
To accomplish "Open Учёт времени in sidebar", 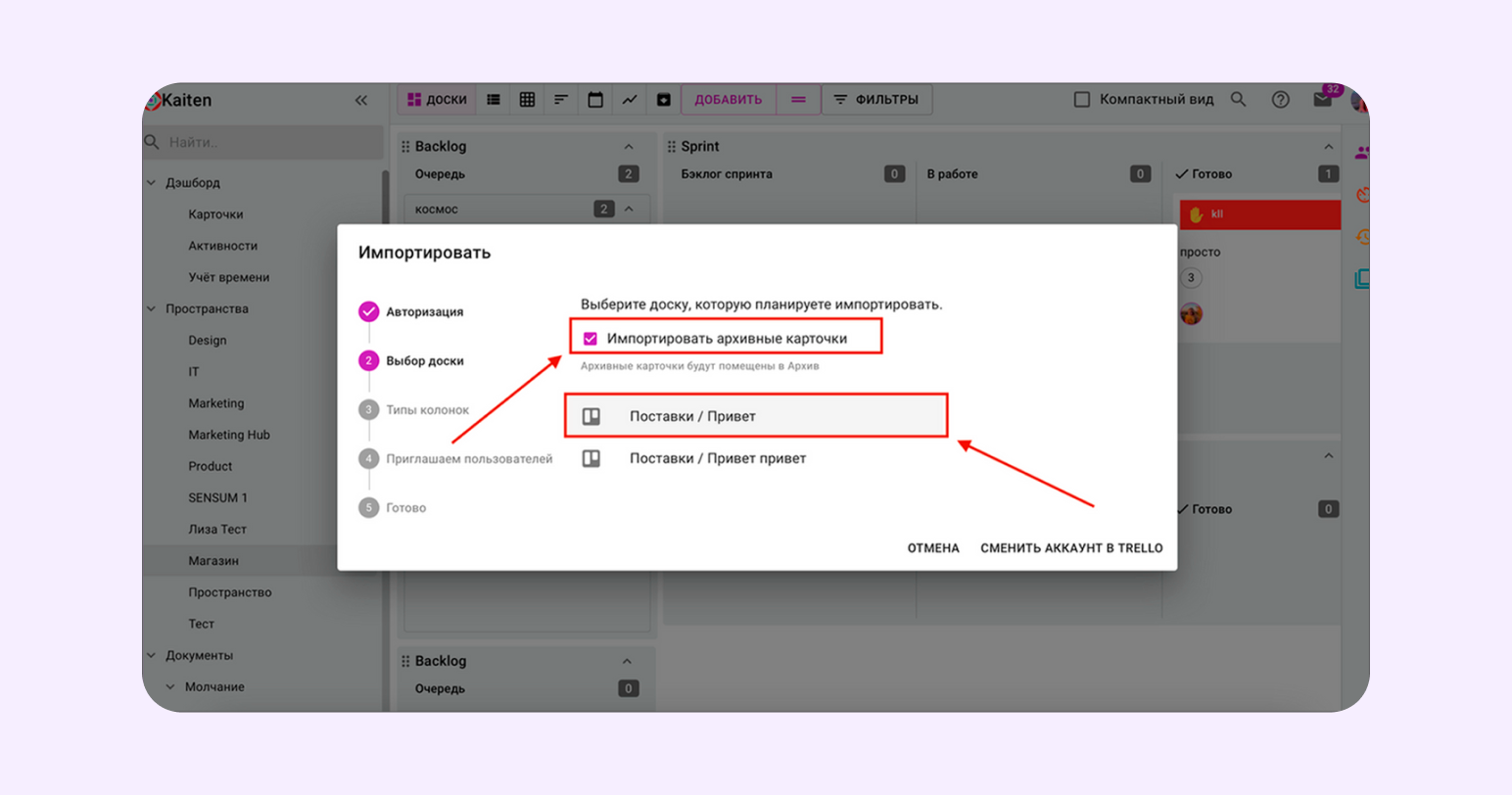I will pos(228,277).
